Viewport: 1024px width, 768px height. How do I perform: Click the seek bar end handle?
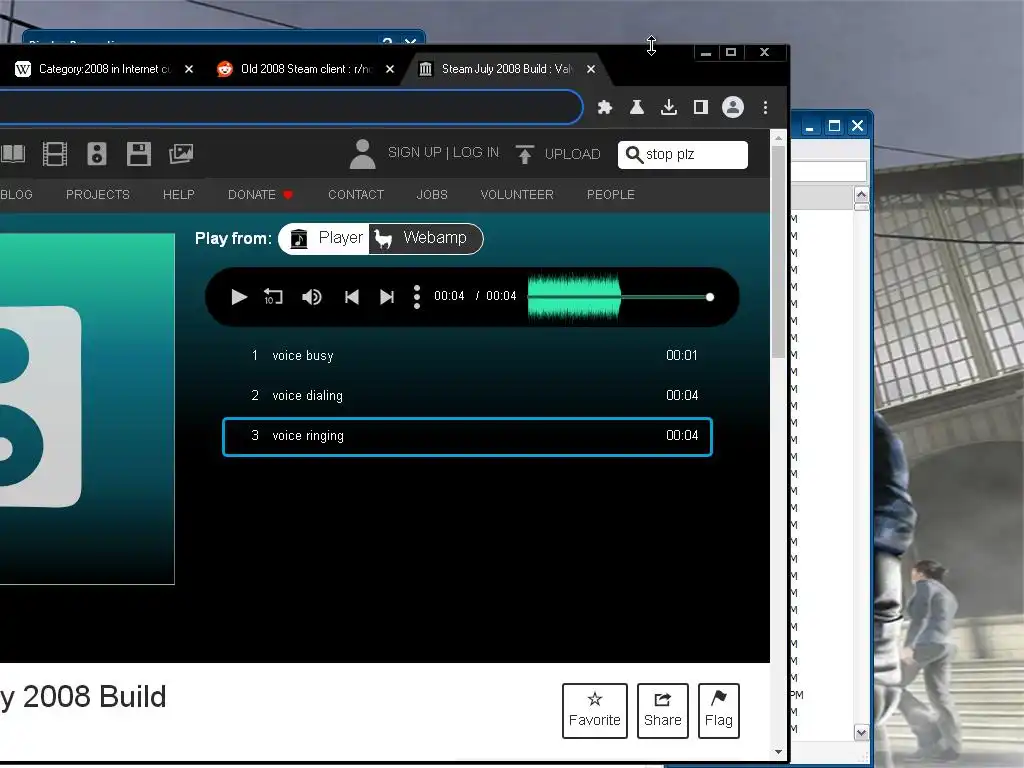[710, 297]
